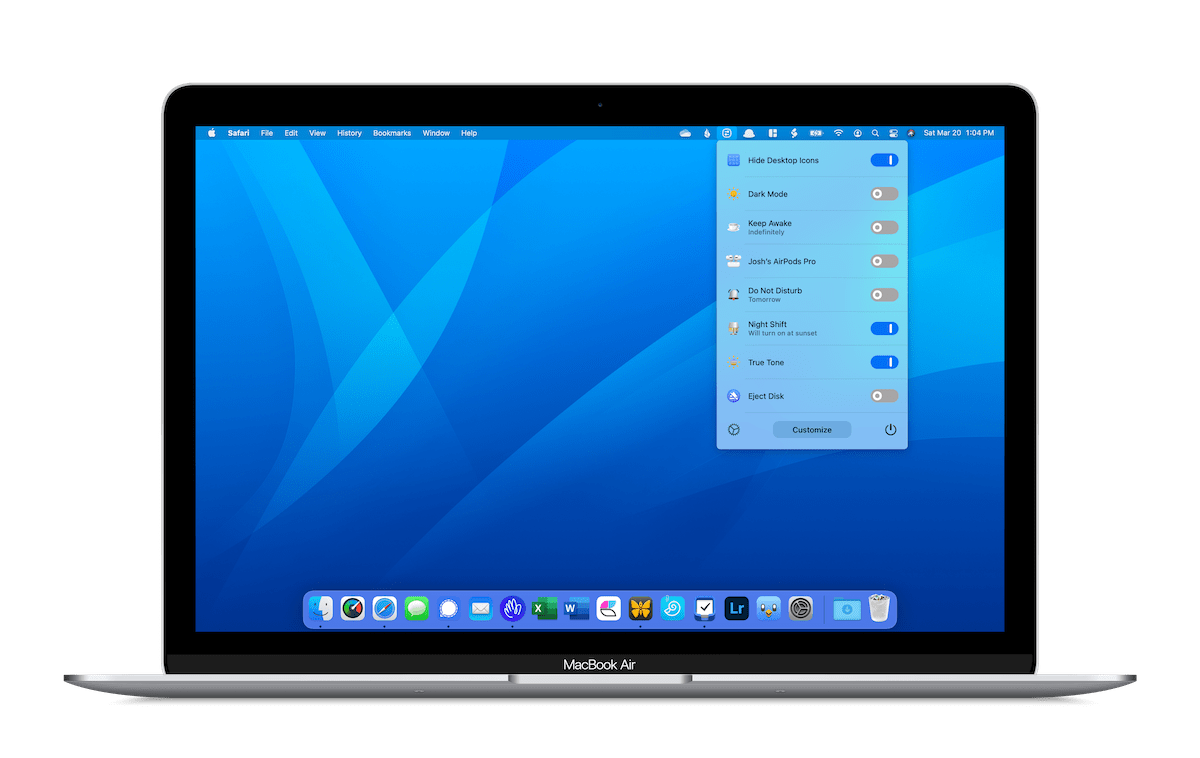Open Finder from the Dock
Screen dimensions: 1200x758
click(321, 608)
